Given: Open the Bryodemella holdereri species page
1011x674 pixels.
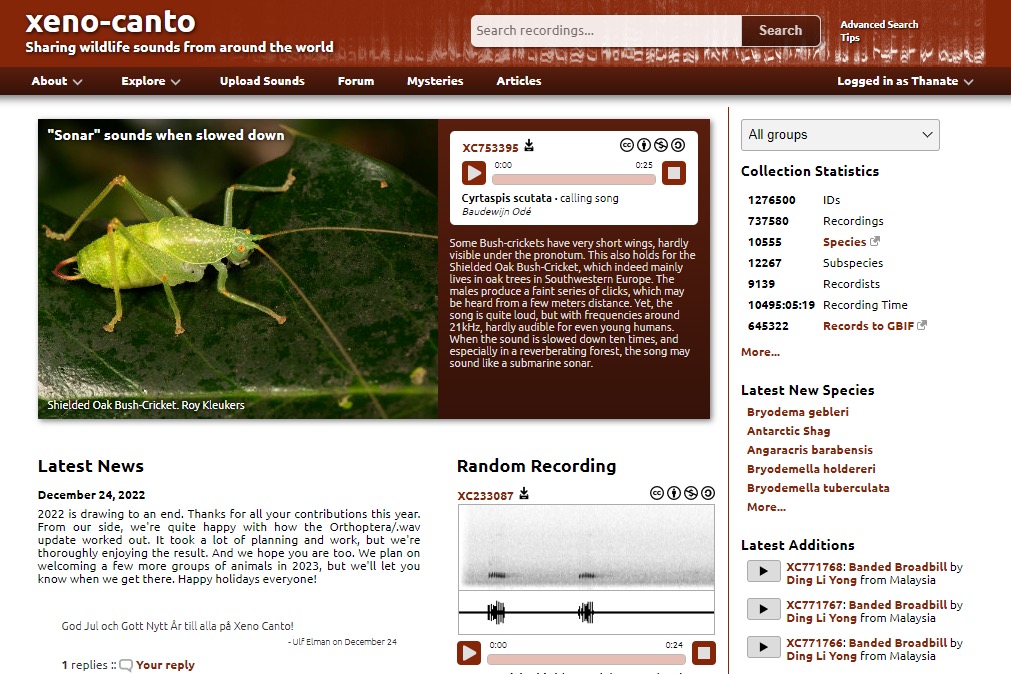Looking at the screenshot, I should (x=811, y=469).
